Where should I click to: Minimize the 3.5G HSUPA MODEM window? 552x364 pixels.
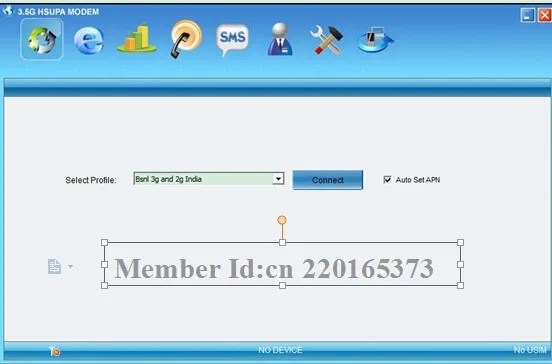click(527, 15)
